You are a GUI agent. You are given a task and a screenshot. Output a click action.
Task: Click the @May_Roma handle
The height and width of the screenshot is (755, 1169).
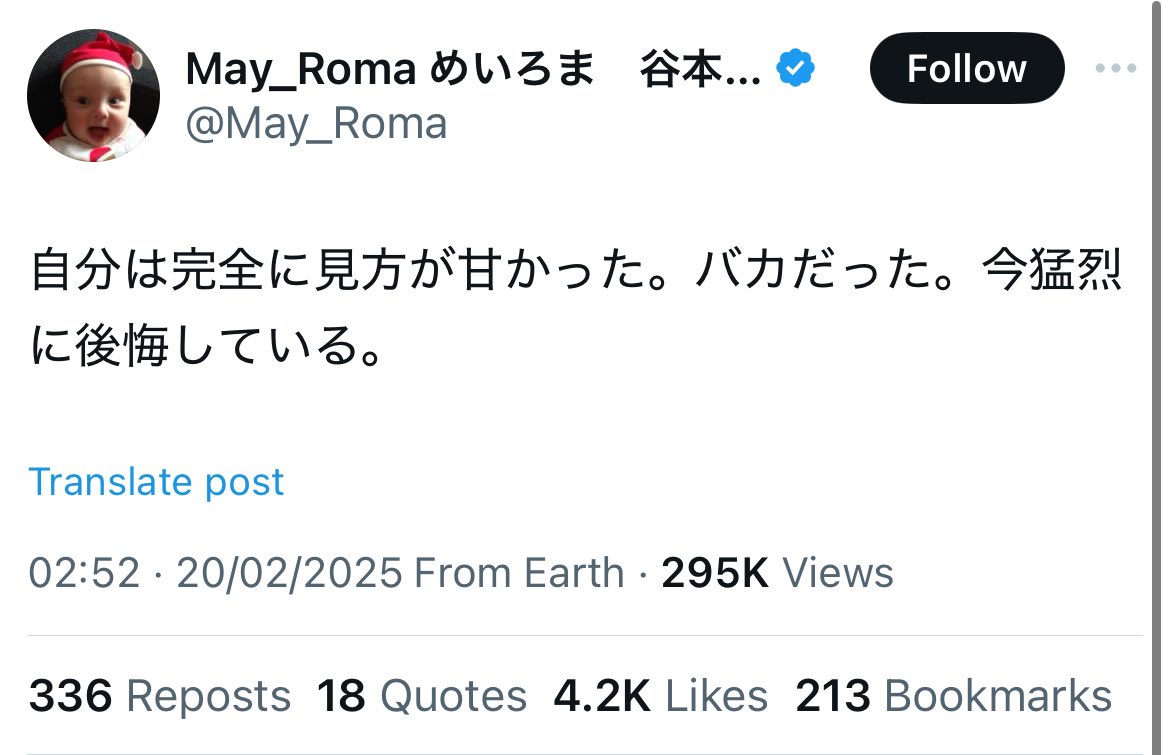tap(316, 123)
